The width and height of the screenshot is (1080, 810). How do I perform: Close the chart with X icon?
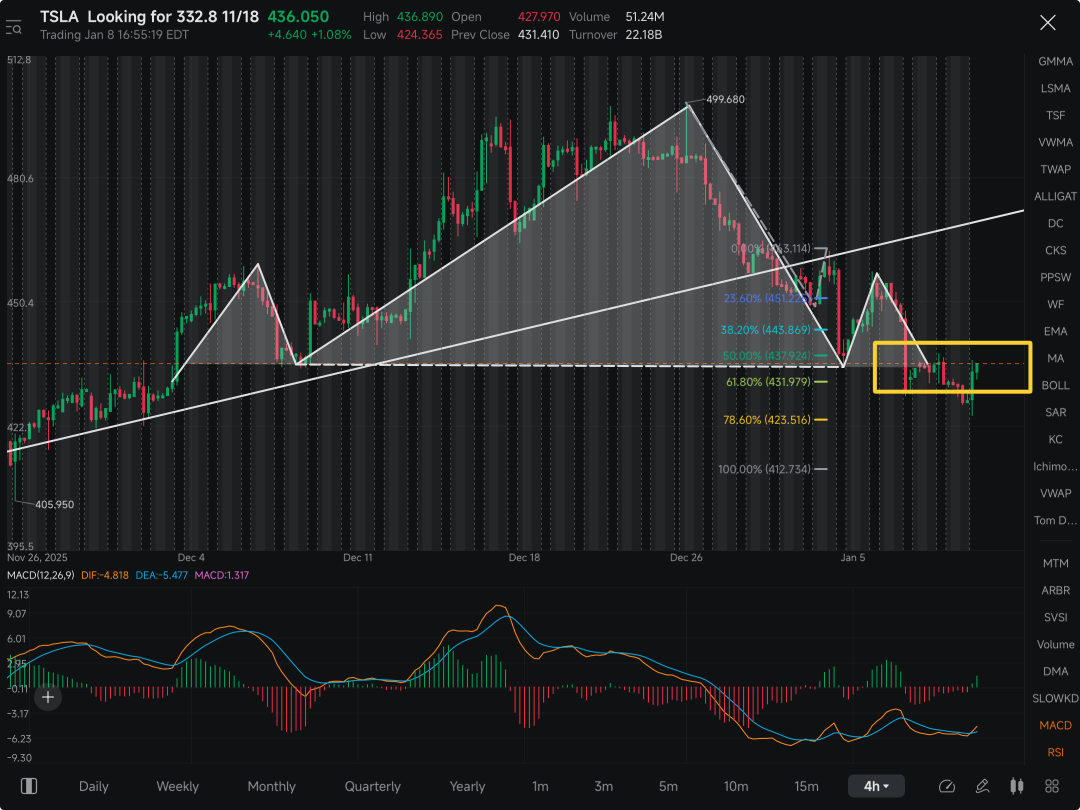(1048, 23)
